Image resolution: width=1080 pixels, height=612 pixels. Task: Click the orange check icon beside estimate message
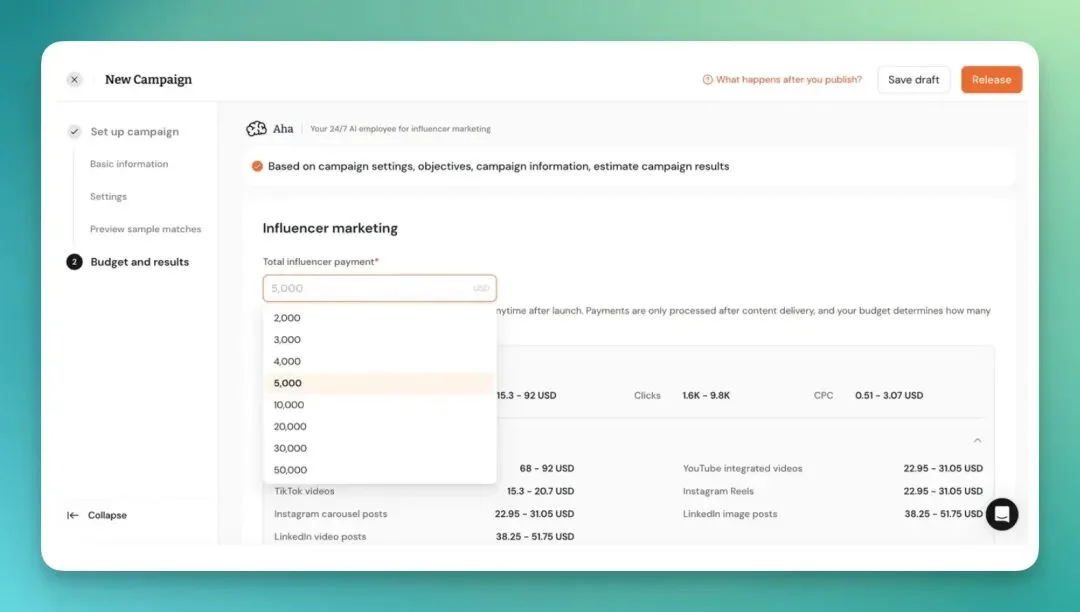257,166
